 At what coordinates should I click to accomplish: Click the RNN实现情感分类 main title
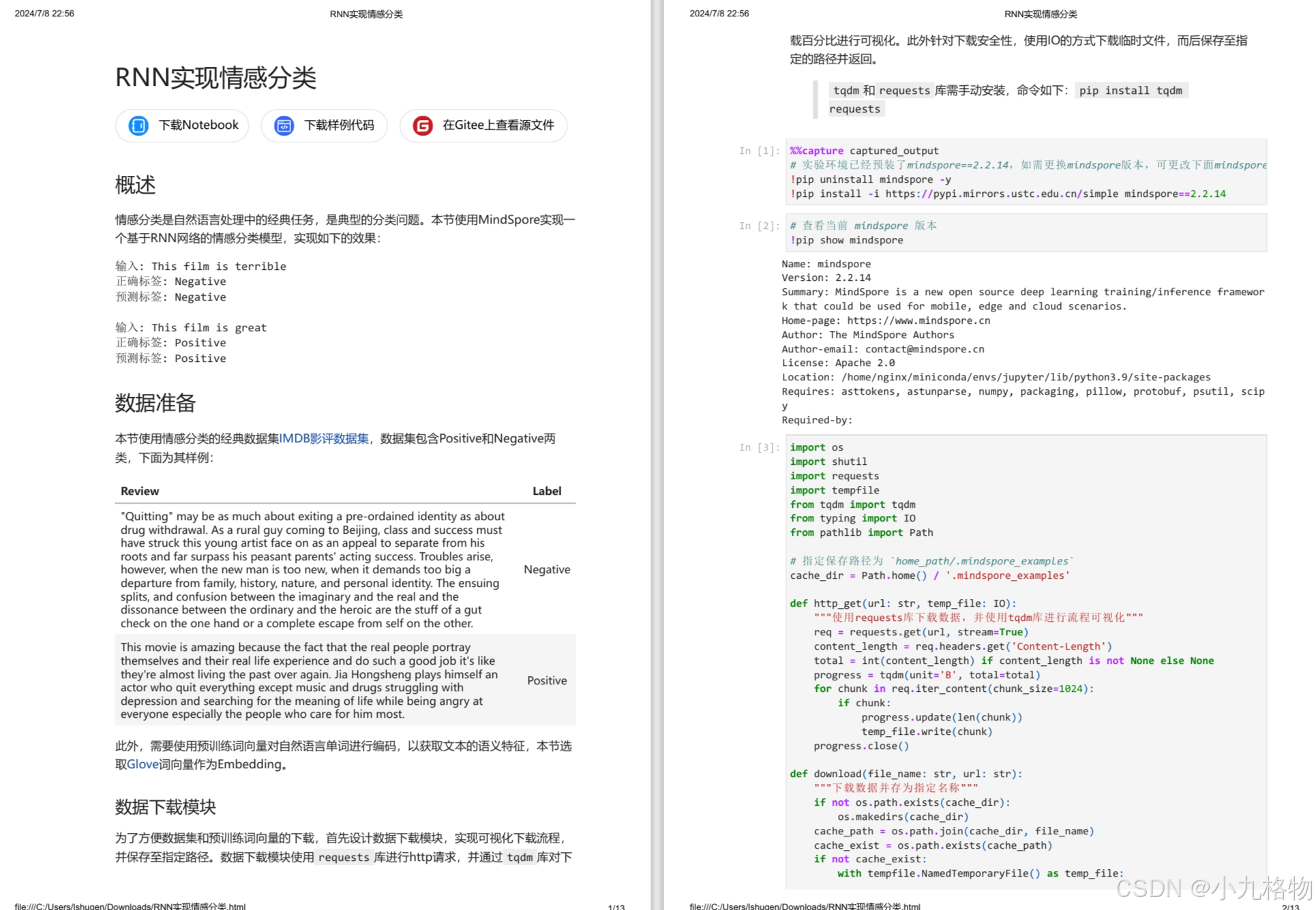(215, 78)
